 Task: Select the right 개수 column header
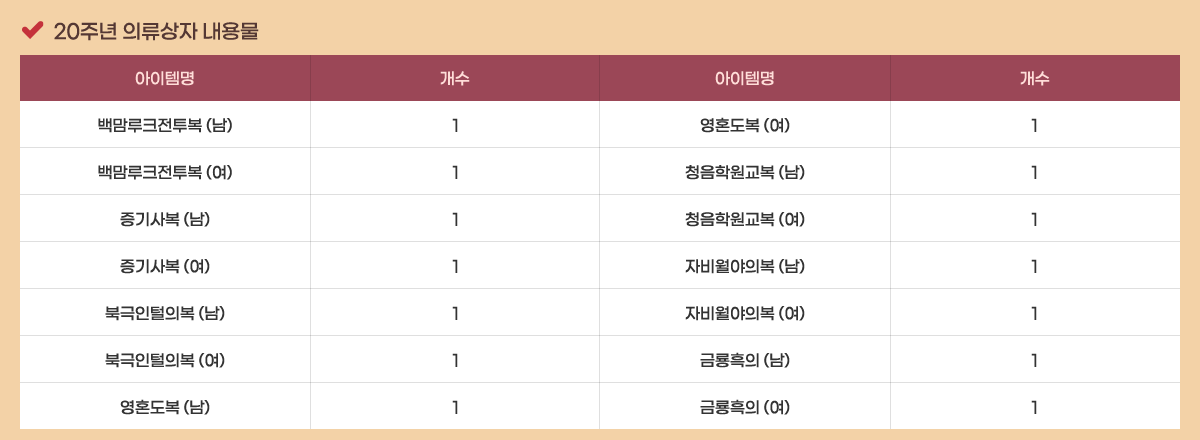pyautogui.click(x=1034, y=78)
